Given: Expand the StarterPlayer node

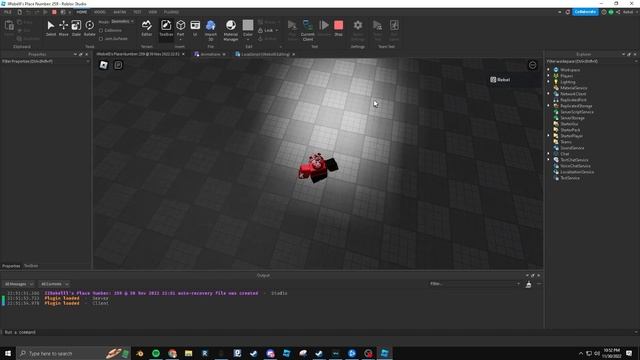Looking at the screenshot, I should [549, 136].
